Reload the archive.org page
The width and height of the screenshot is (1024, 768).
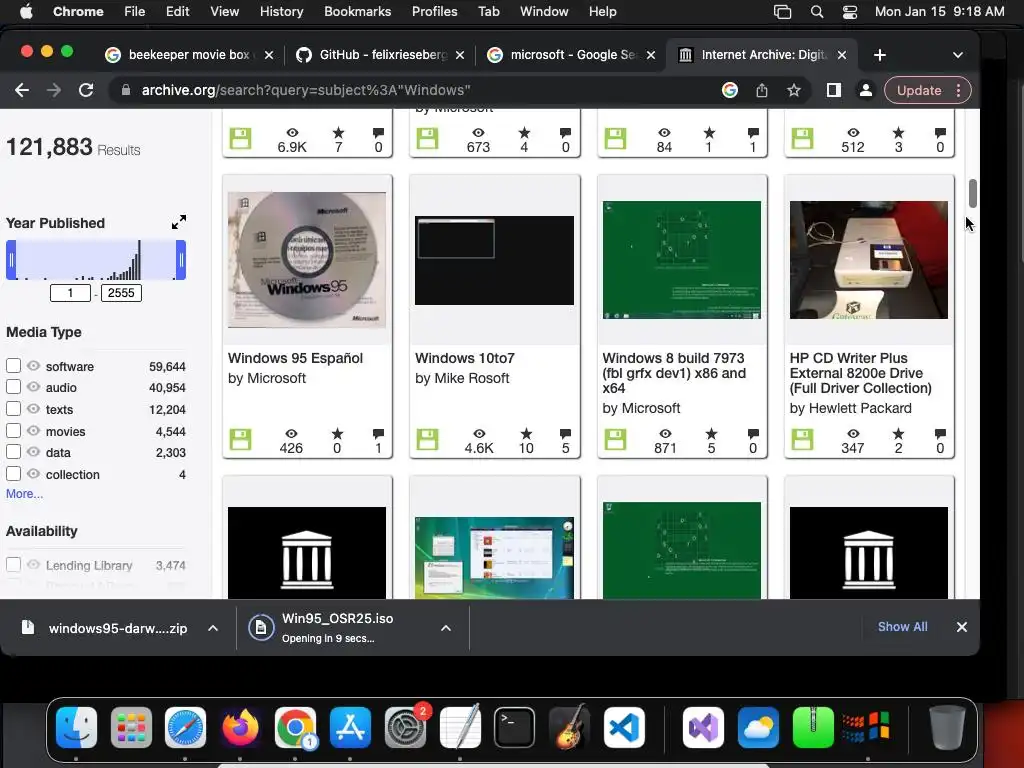click(86, 90)
